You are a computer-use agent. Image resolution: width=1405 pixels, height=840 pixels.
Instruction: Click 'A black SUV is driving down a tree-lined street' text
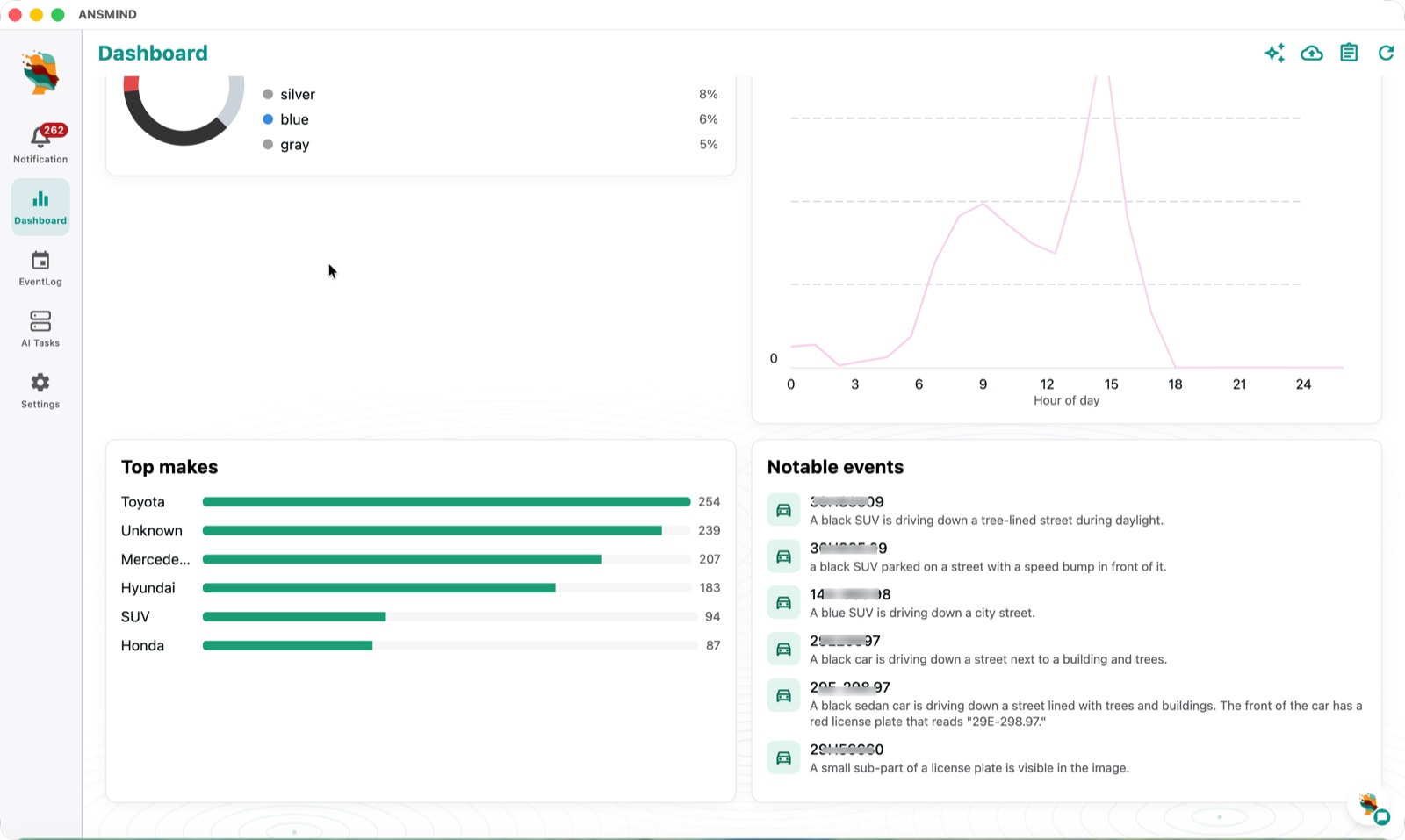coord(986,521)
